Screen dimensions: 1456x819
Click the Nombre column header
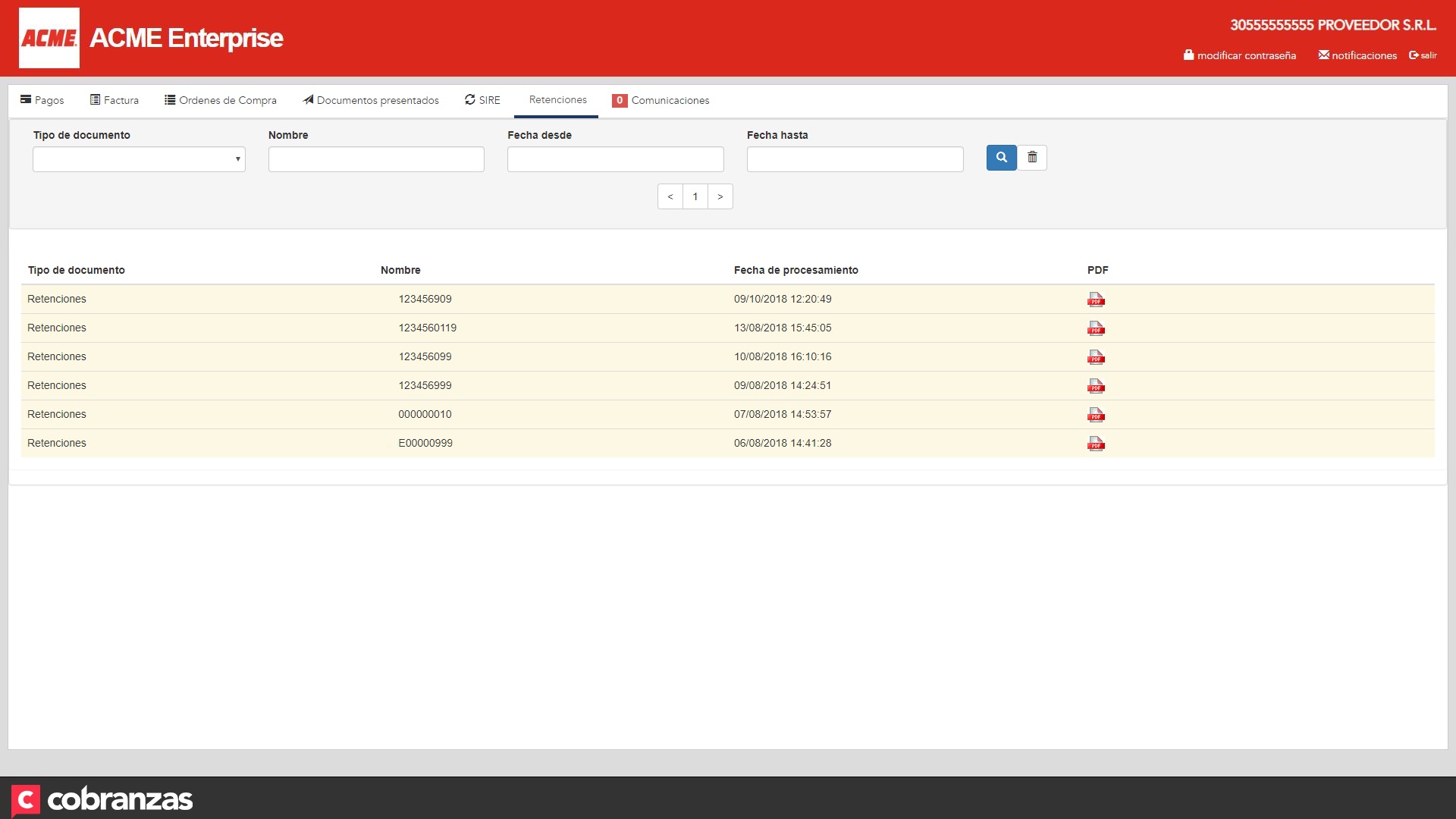[400, 270]
